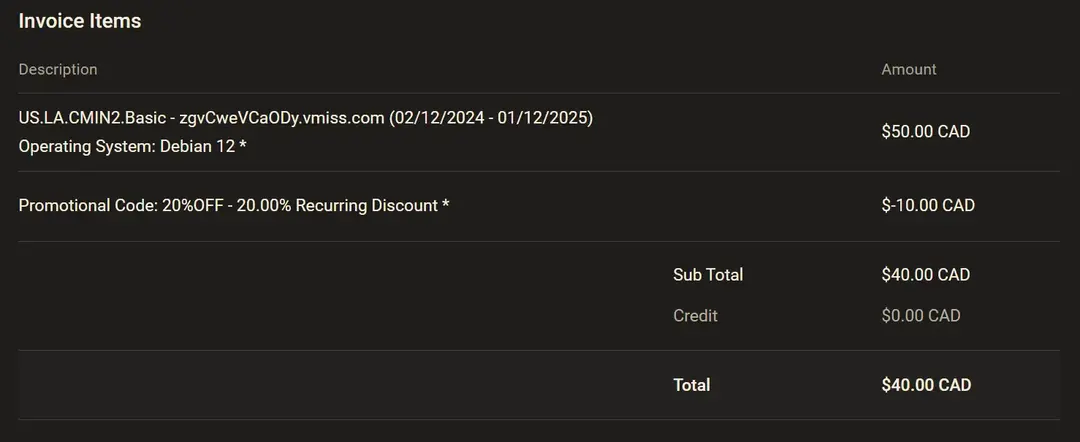Click the 20.00% Recurring Discount text
Viewport: 1080px width, 442px height.
(337, 205)
